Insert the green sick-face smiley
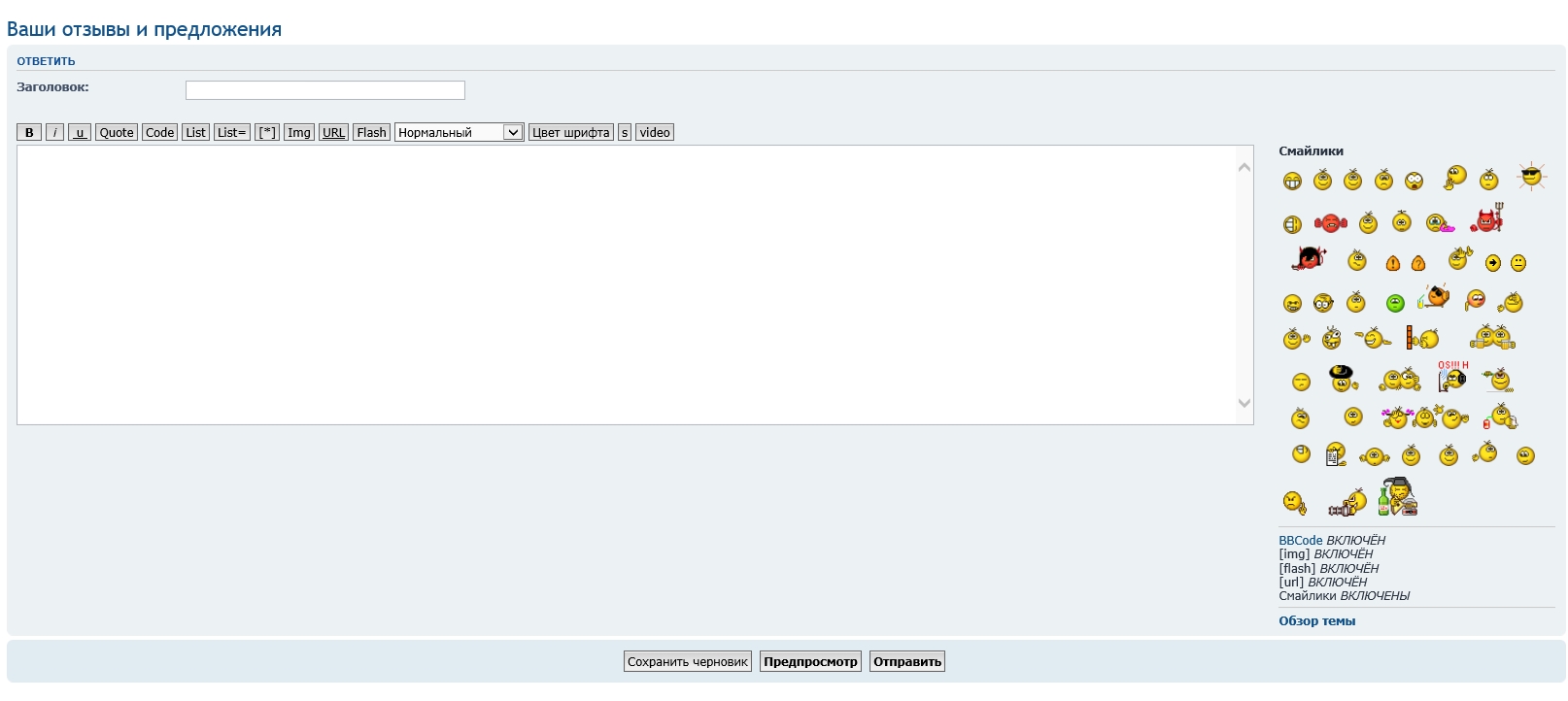Image resolution: width=1568 pixels, height=701 pixels. pos(1395,304)
